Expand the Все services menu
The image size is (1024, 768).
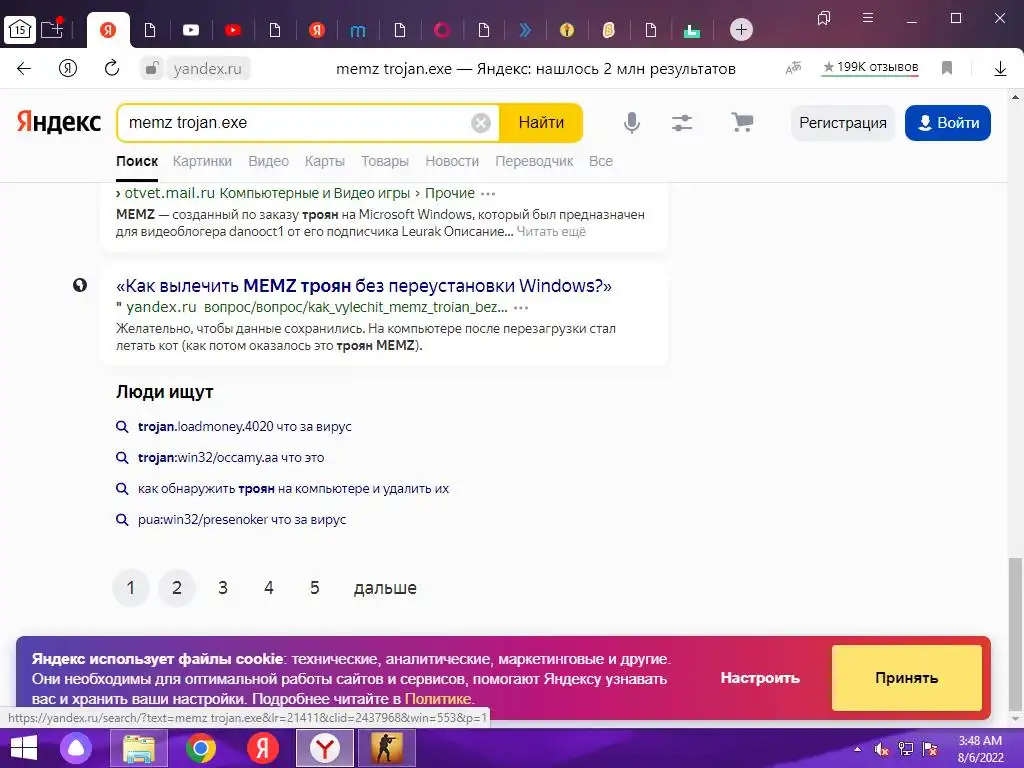pyautogui.click(x=601, y=161)
